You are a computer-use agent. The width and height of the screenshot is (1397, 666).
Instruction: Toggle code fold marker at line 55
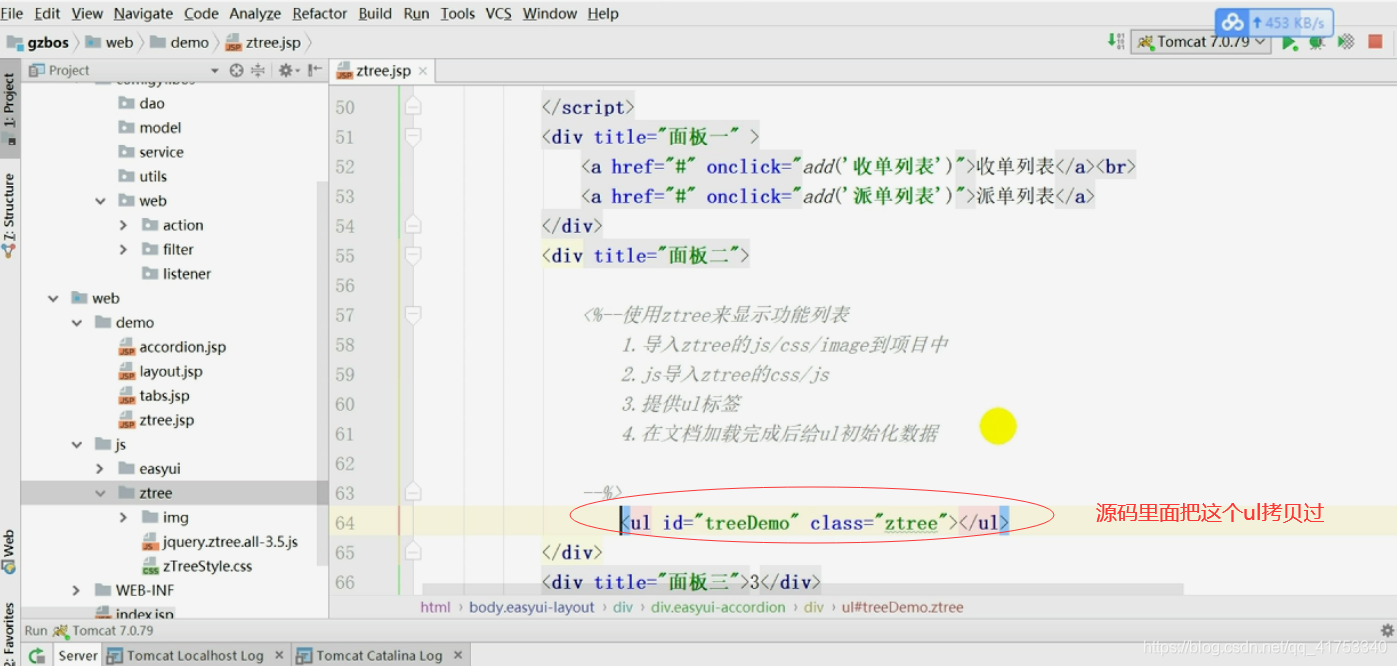[412, 256]
